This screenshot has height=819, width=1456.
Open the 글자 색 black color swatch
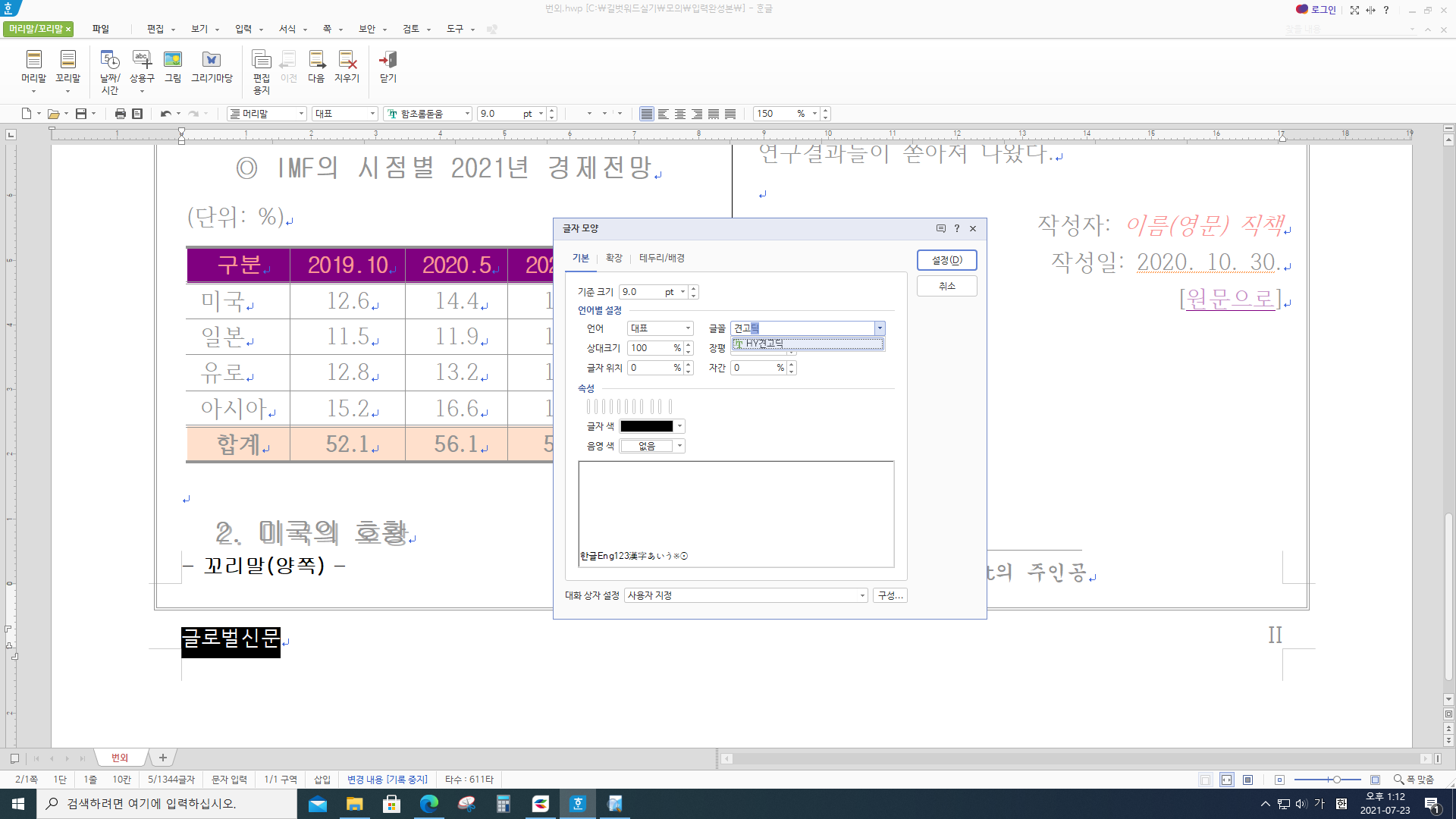(647, 426)
